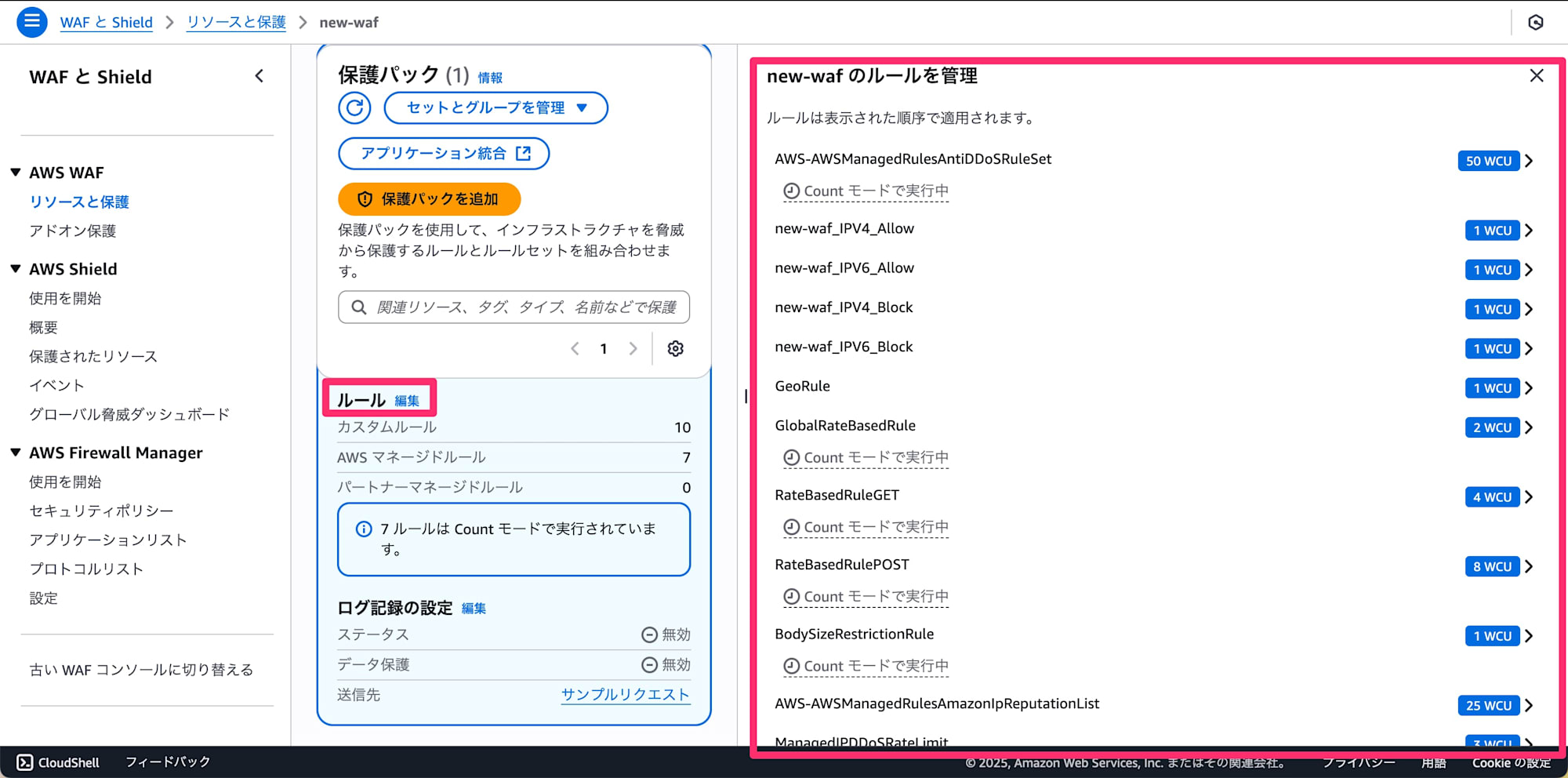Click Count mode status under RateBasedRuleGET

[x=866, y=528]
